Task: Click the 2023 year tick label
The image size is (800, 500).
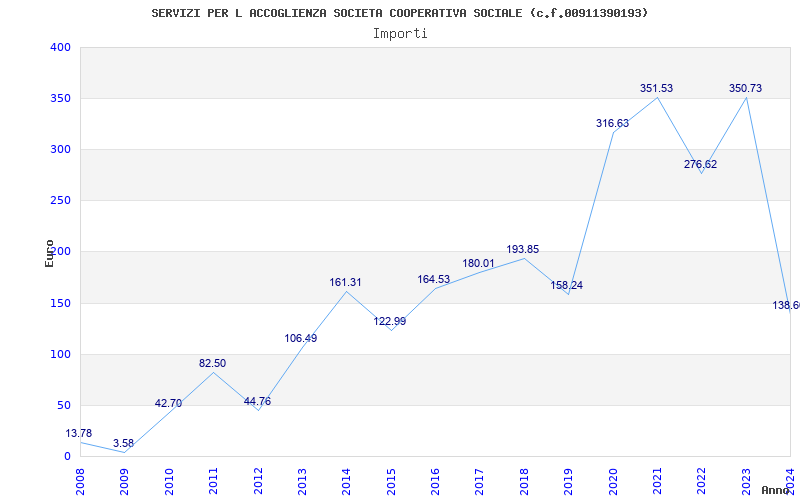Action: (746, 481)
